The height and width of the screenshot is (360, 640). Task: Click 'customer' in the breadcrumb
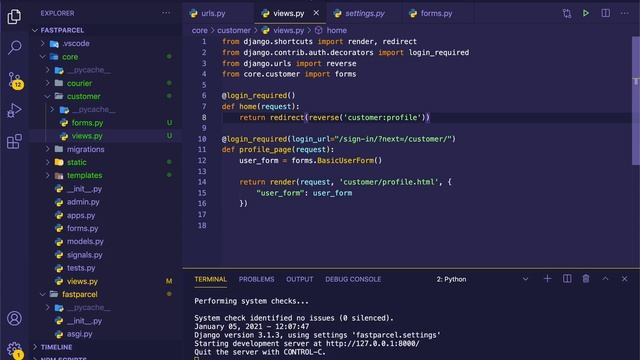point(234,30)
